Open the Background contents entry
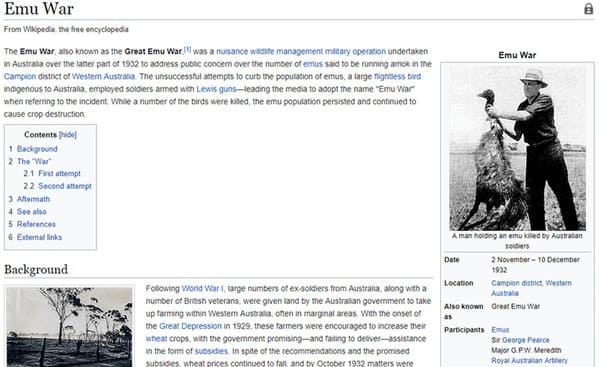 coord(37,149)
